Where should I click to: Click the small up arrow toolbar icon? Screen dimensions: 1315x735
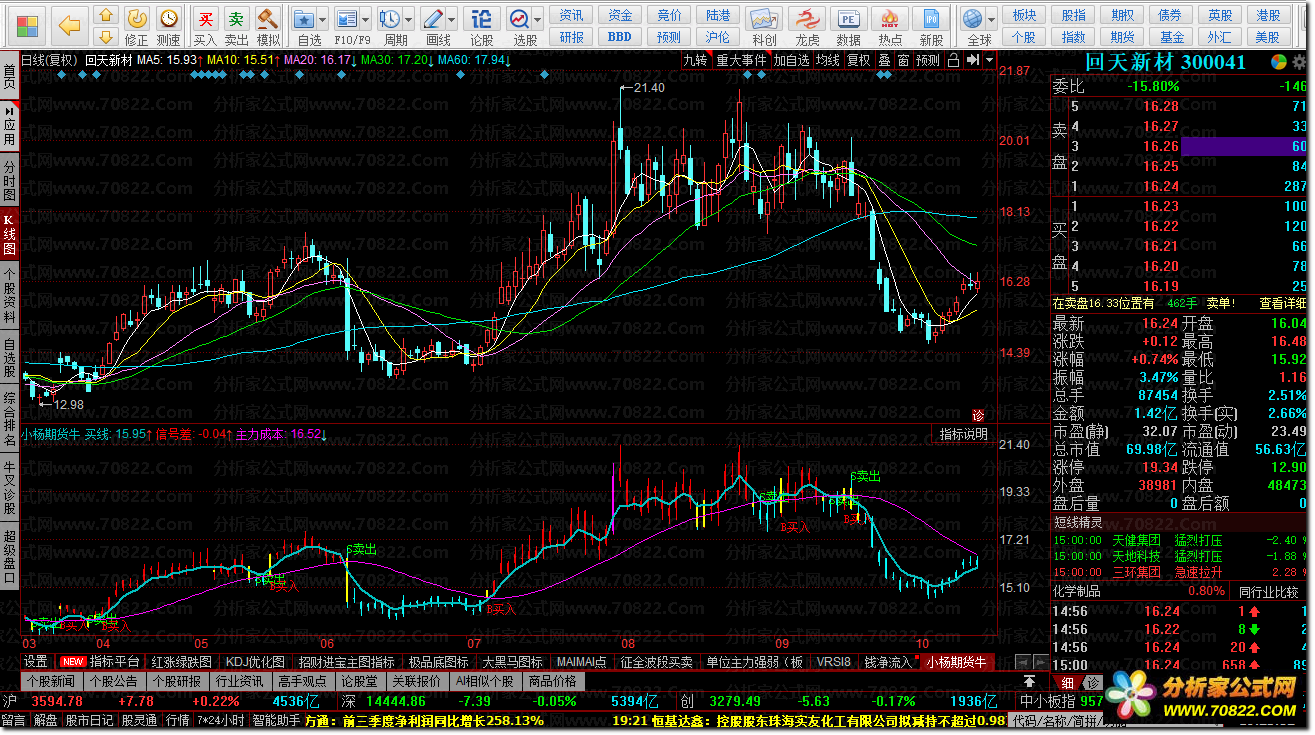click(105, 16)
